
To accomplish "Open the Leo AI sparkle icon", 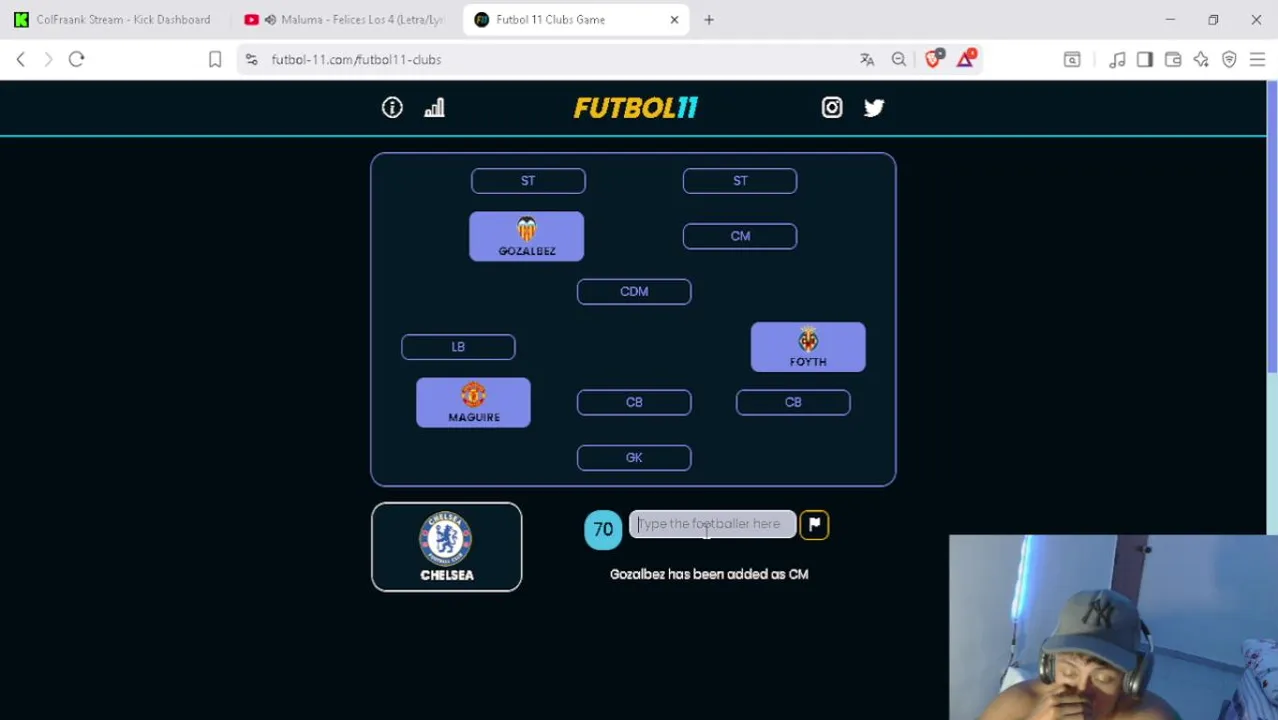I will [x=1201, y=59].
